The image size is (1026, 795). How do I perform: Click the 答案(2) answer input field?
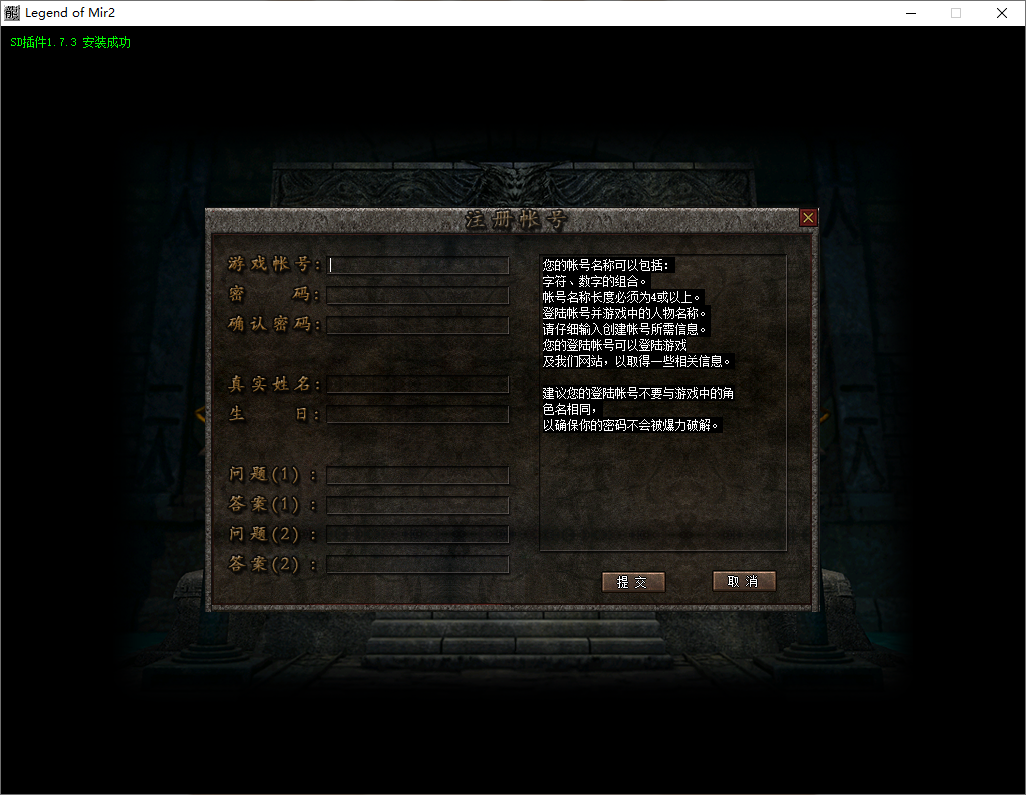pyautogui.click(x=418, y=565)
